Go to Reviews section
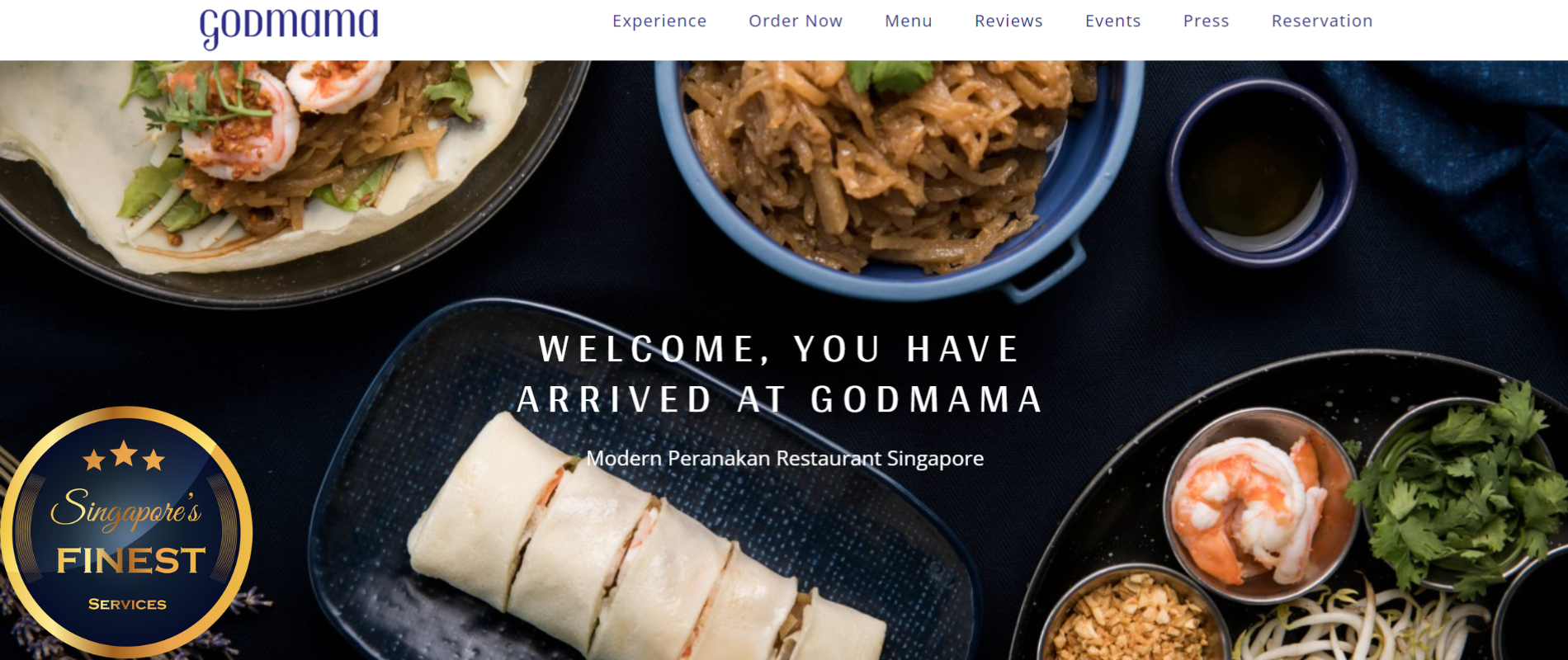This screenshot has width=1568, height=660. [x=1008, y=21]
